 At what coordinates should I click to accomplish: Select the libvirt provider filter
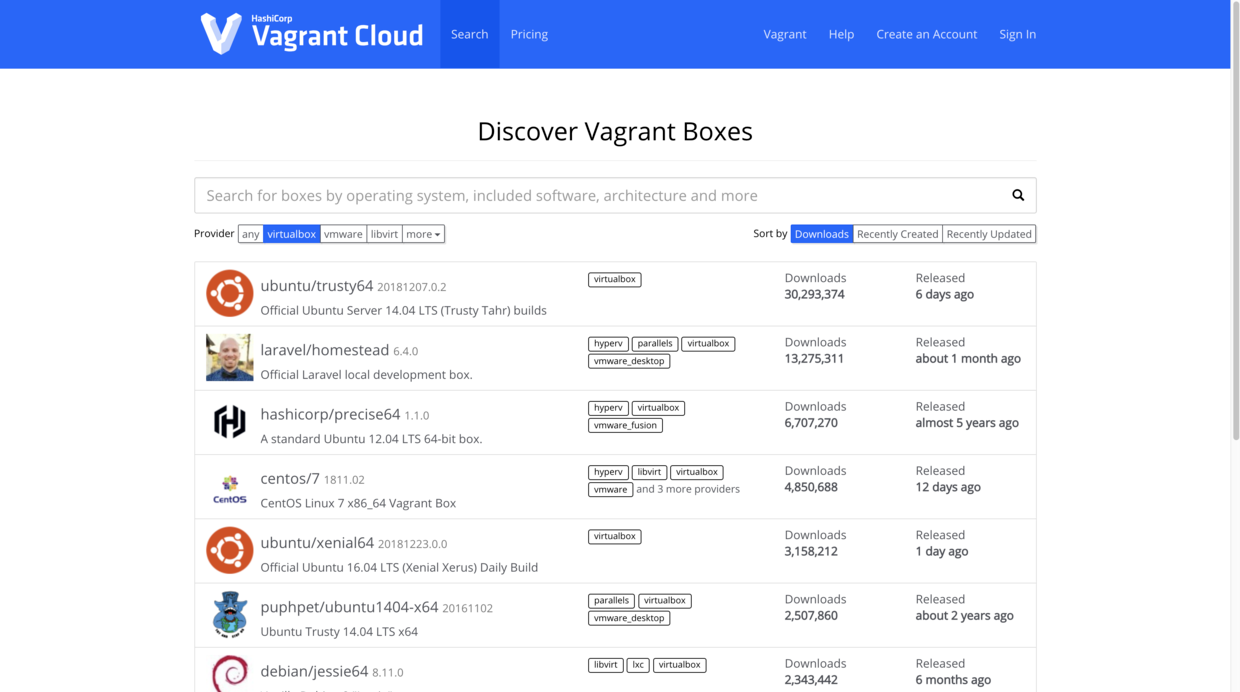point(384,234)
